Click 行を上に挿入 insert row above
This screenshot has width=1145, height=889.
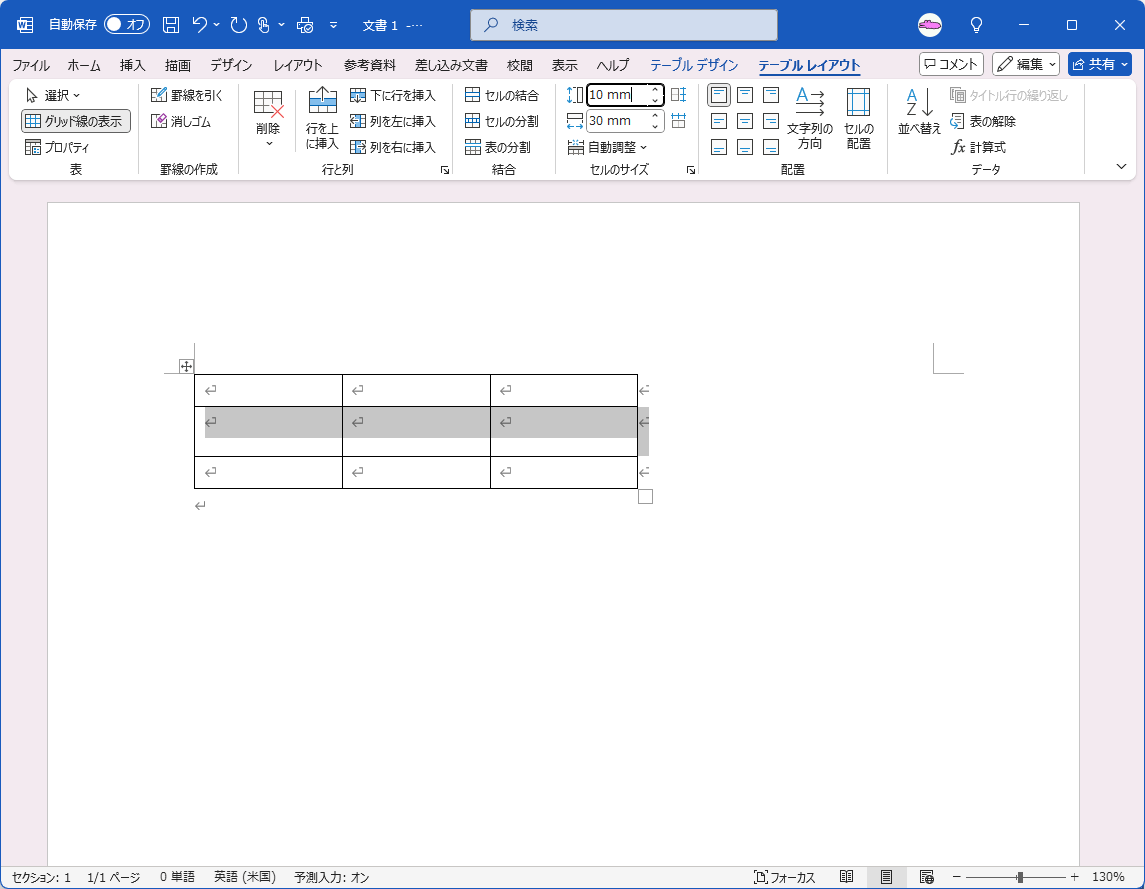coord(322,118)
